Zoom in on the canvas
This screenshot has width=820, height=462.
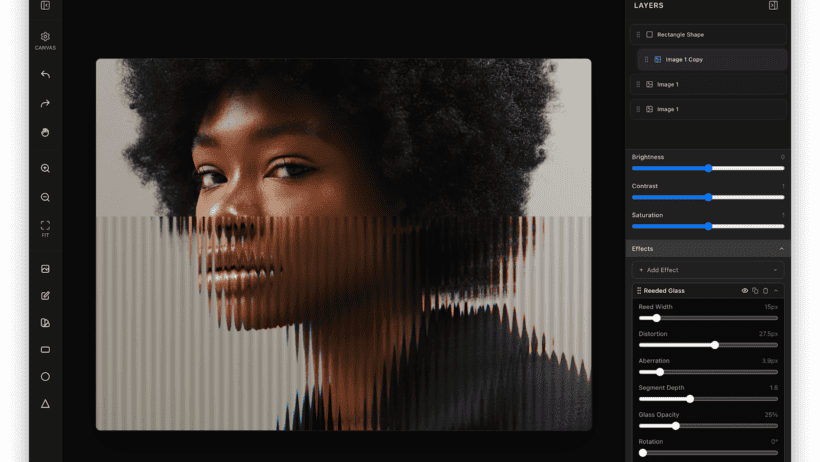pyautogui.click(x=45, y=168)
